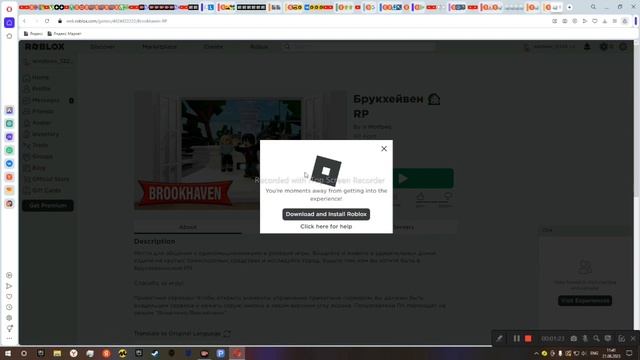Open File Explorer from the taskbar
This screenshot has height=360, width=640.
pyautogui.click(x=57, y=353)
